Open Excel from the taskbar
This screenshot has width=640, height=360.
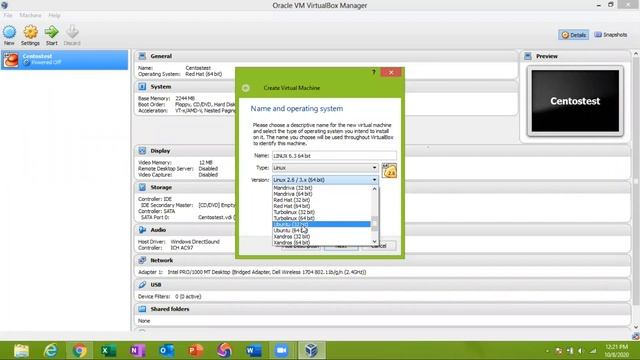[109, 351]
